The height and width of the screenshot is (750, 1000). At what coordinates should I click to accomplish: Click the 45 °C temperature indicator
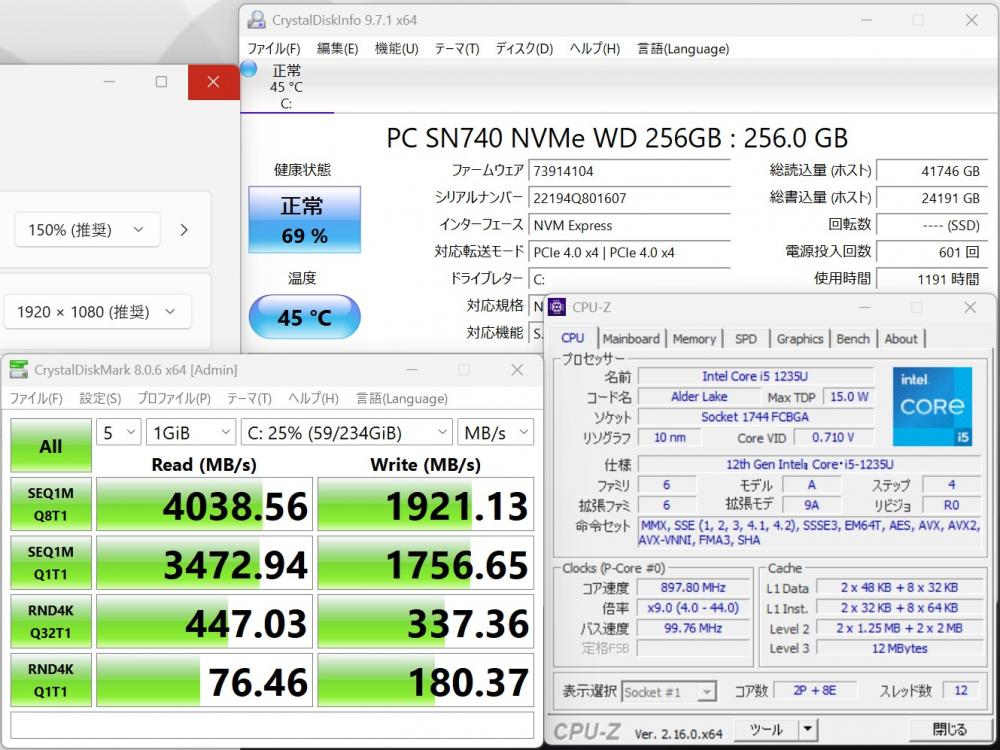pos(304,316)
